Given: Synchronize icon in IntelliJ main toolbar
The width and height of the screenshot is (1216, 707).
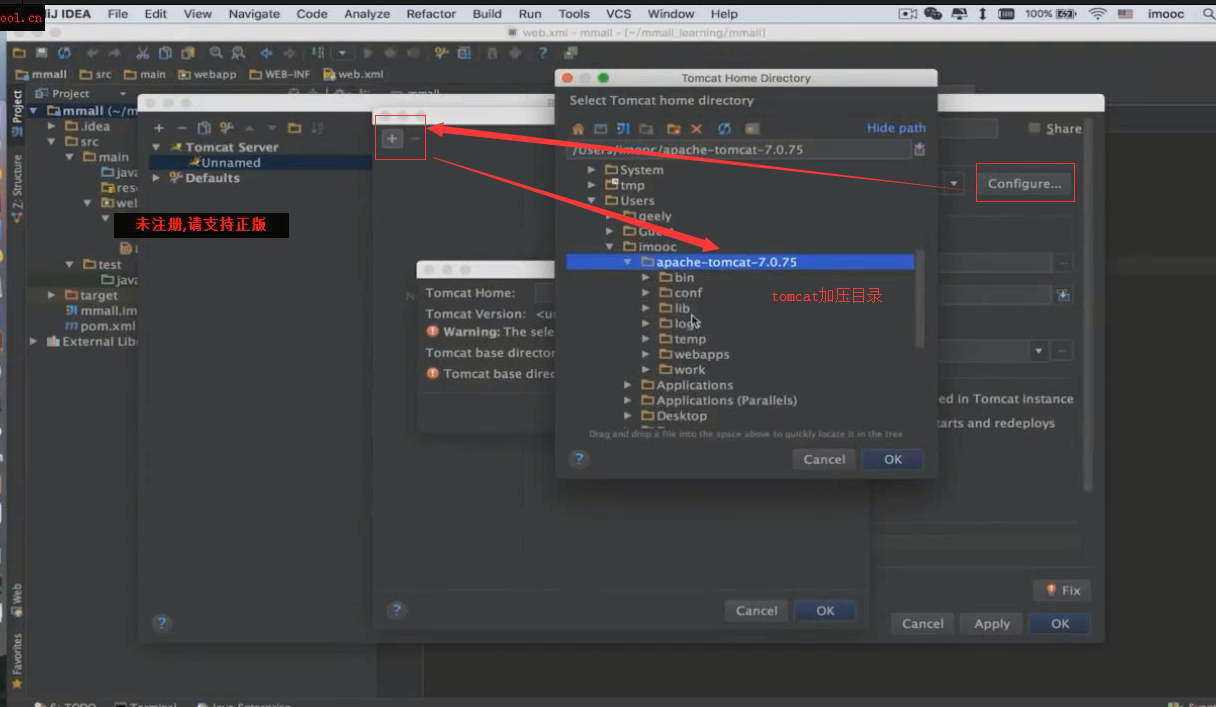Looking at the screenshot, I should tap(64, 53).
